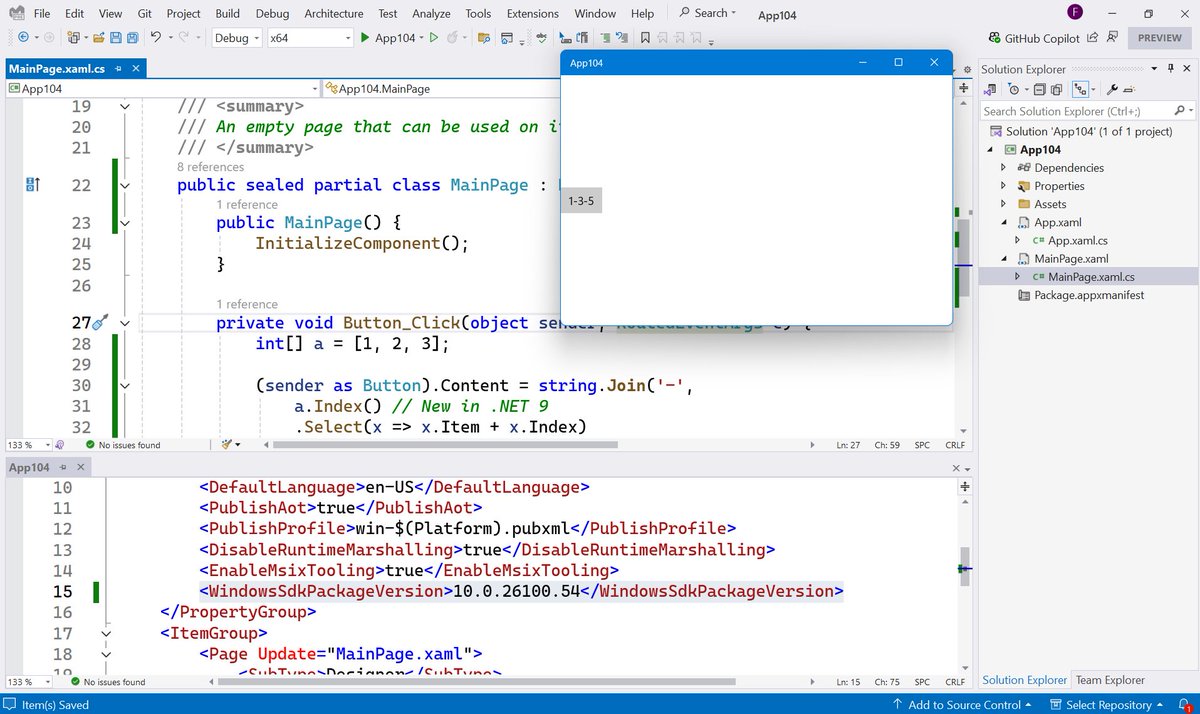Pin the MainPage.xaml.cs tab

[120, 69]
